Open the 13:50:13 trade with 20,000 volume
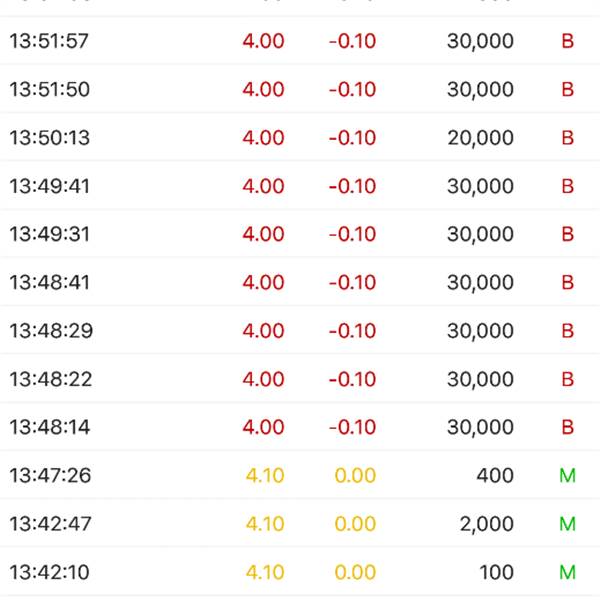Image resolution: width=600 pixels, height=600 pixels. 300,137
